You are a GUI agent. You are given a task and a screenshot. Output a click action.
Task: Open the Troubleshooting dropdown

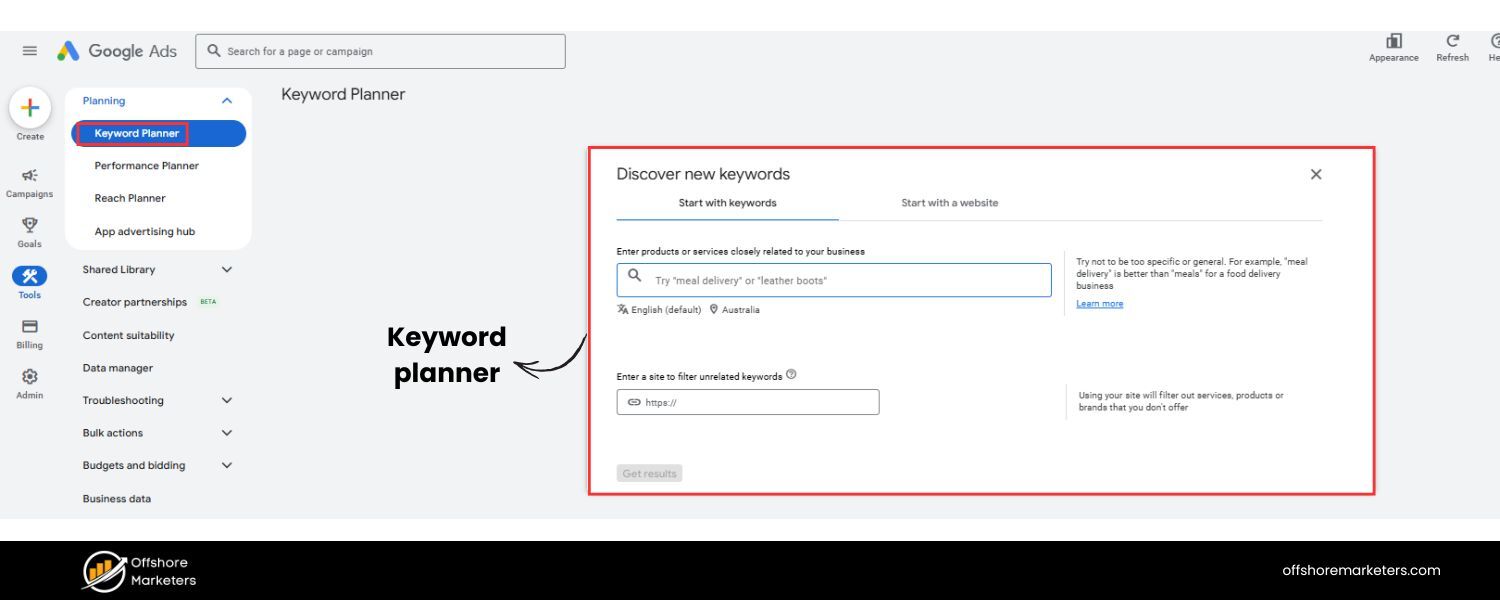(x=226, y=400)
